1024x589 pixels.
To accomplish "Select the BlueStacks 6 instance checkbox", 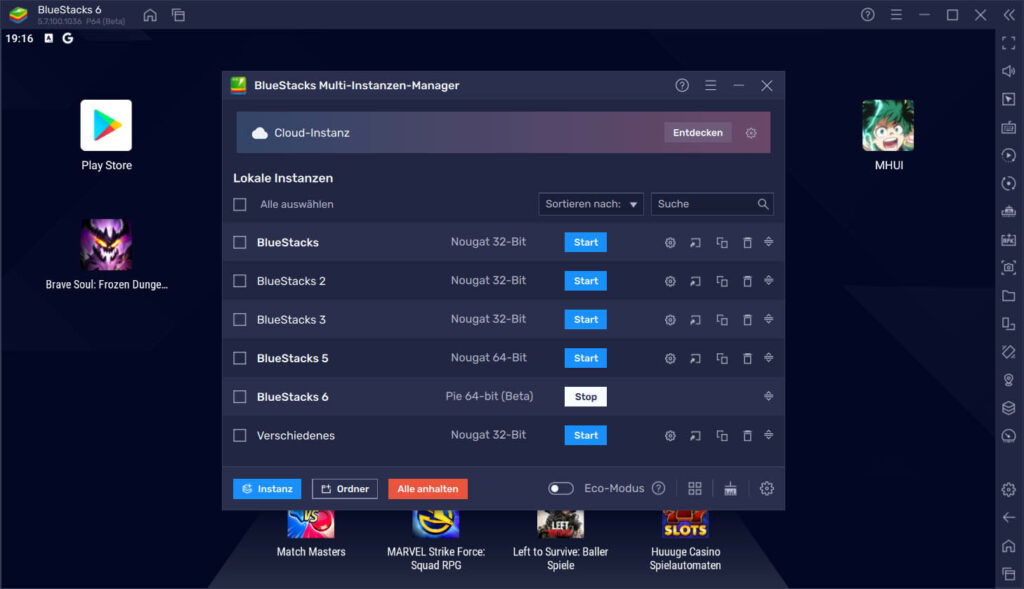I will 239,396.
